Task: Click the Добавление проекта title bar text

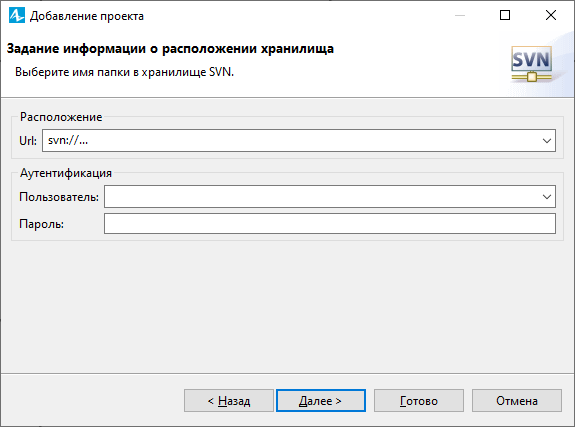Action: [87, 16]
